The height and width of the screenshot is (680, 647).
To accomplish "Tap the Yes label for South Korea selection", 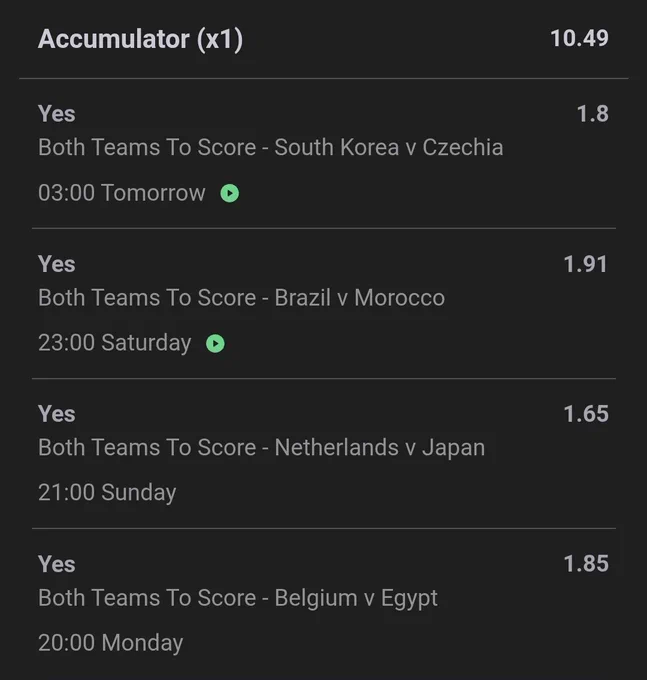I will [57, 114].
